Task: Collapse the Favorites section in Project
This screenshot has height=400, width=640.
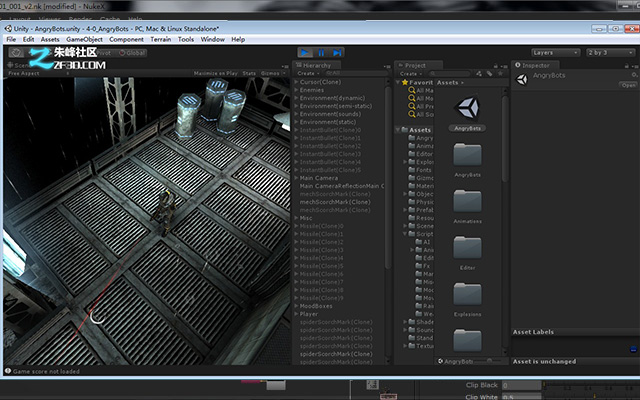Action: tap(398, 82)
